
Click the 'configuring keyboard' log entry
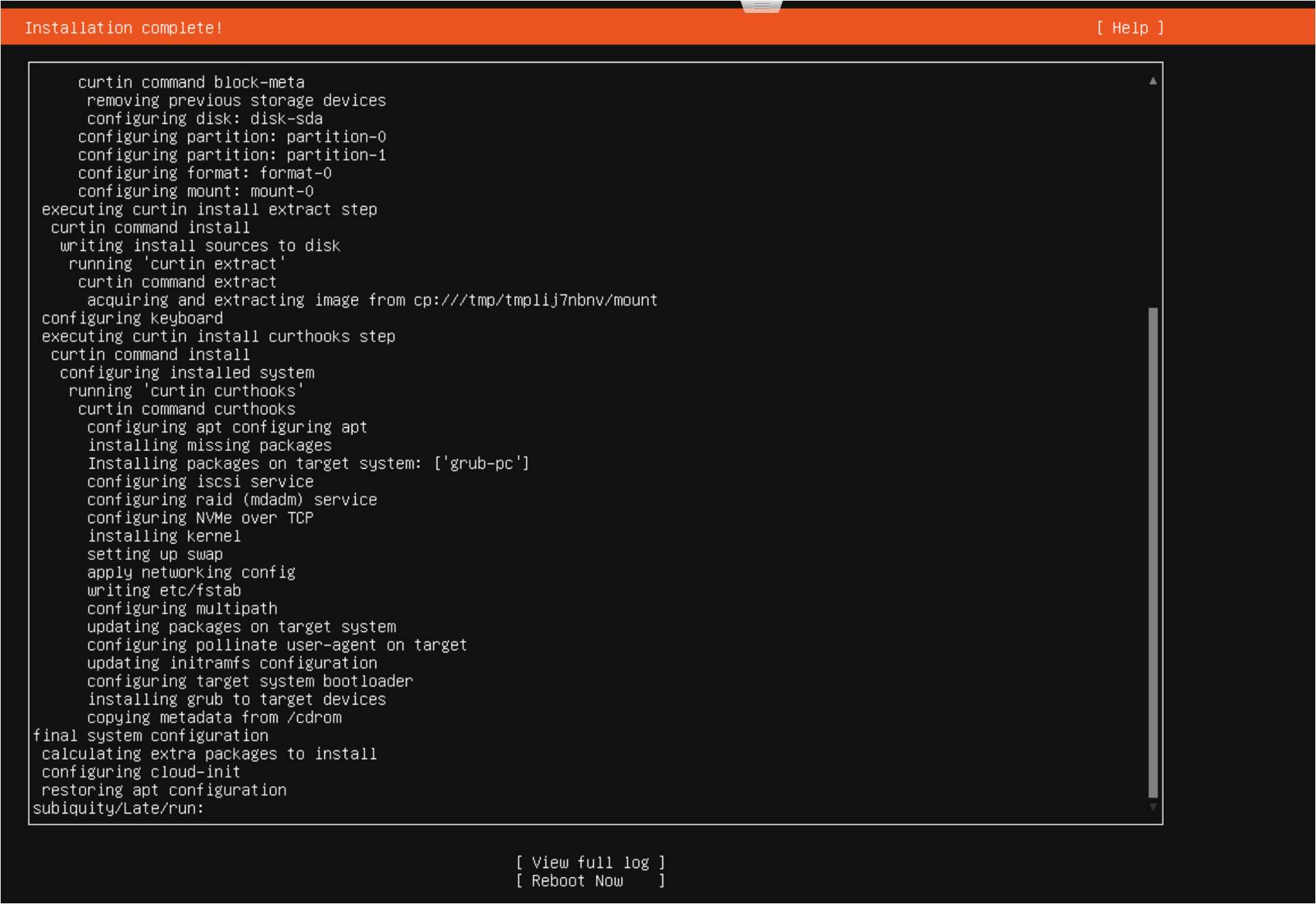point(132,318)
